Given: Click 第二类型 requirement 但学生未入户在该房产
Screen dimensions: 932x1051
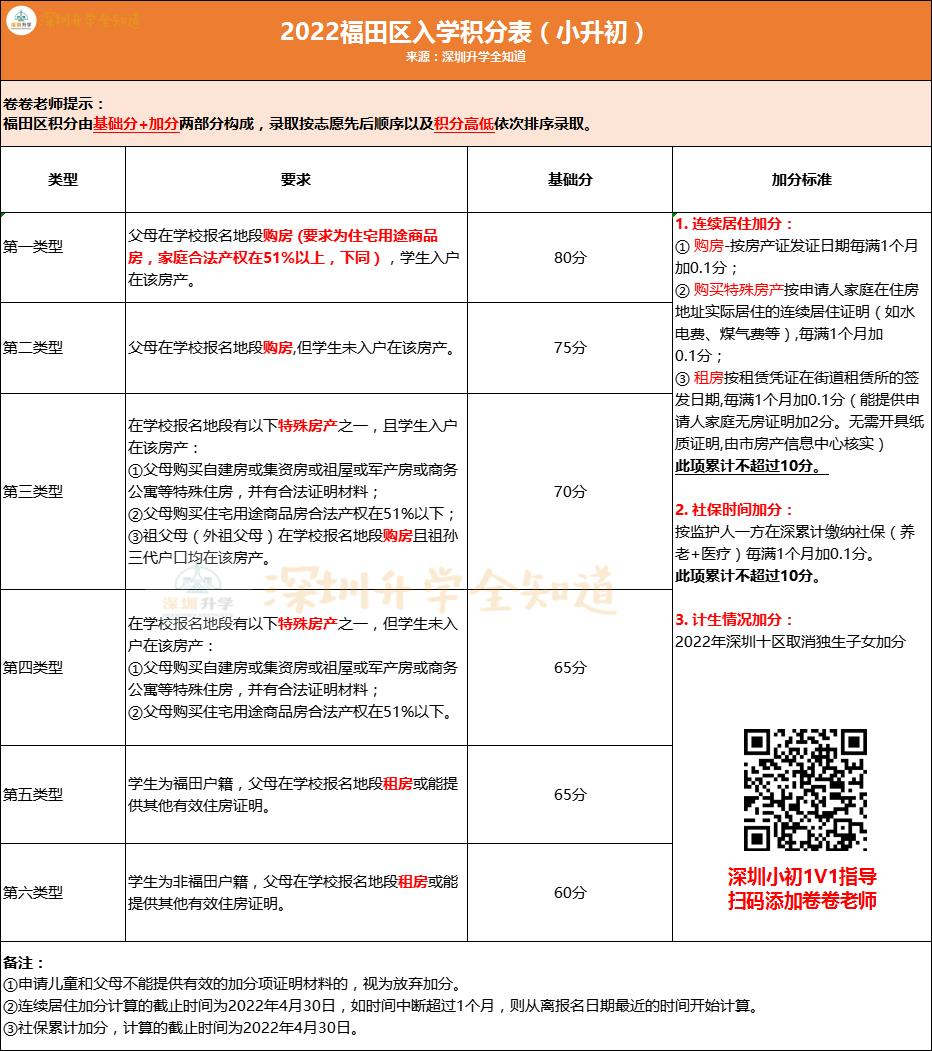Looking at the screenshot, I should coord(294,348).
